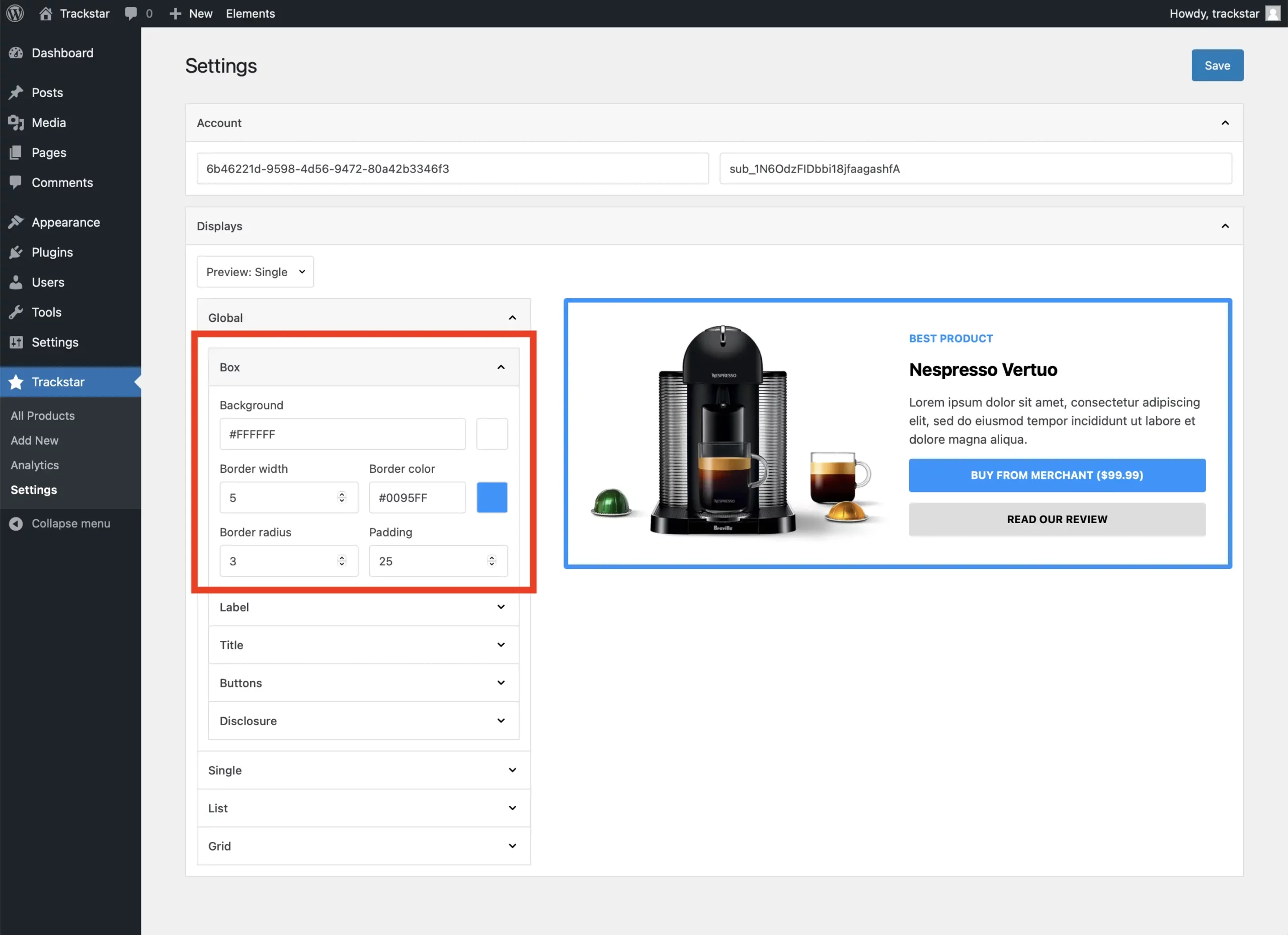Click Buy From Merchant ($99.99) button
The image size is (1288, 935).
tap(1057, 475)
